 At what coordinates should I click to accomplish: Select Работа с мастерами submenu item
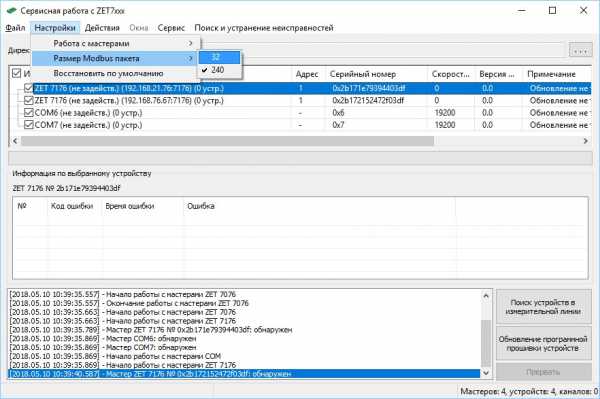115,44
